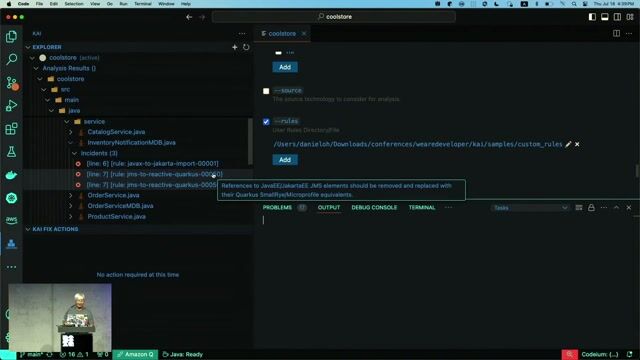Open KAI panel more actions ellipsis
The image size is (640, 360).
click(x=242, y=33)
